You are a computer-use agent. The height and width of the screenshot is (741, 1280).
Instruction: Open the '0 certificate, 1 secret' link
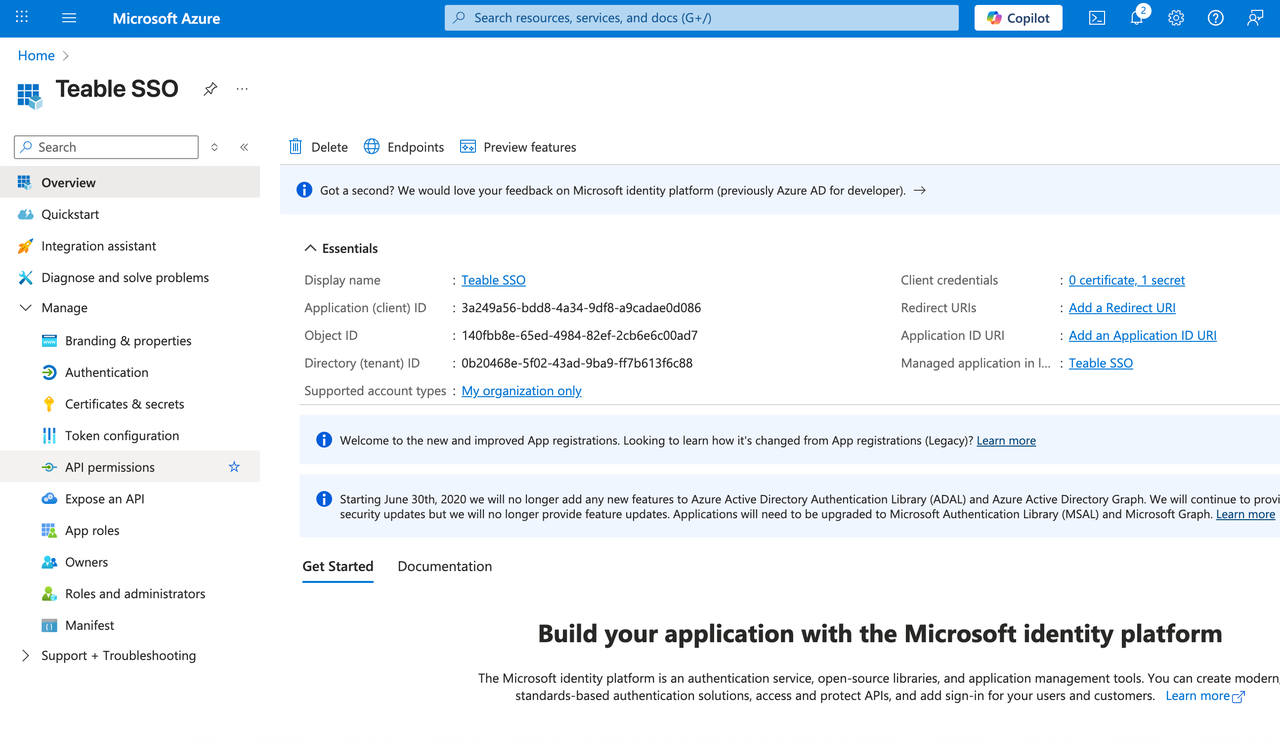pyautogui.click(x=1127, y=280)
